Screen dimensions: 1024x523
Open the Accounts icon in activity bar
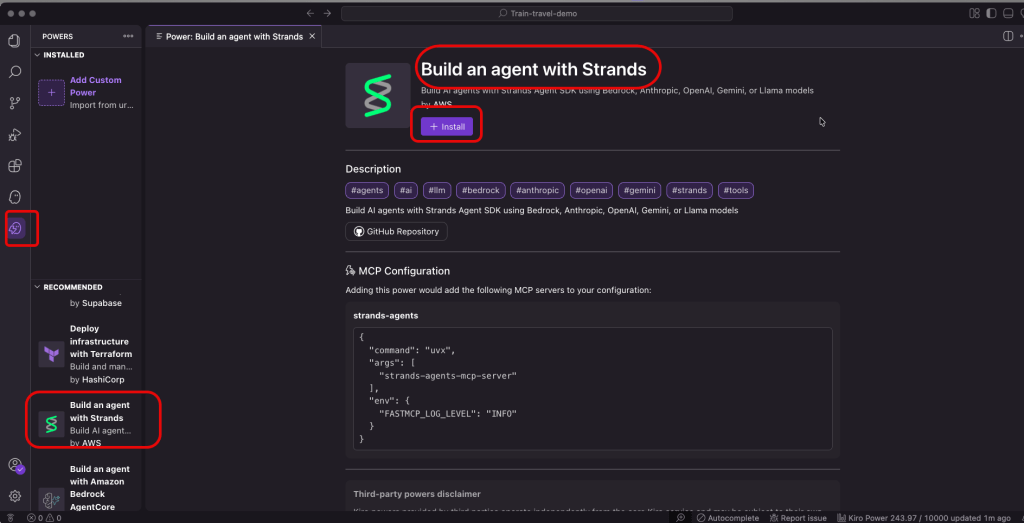click(x=15, y=465)
